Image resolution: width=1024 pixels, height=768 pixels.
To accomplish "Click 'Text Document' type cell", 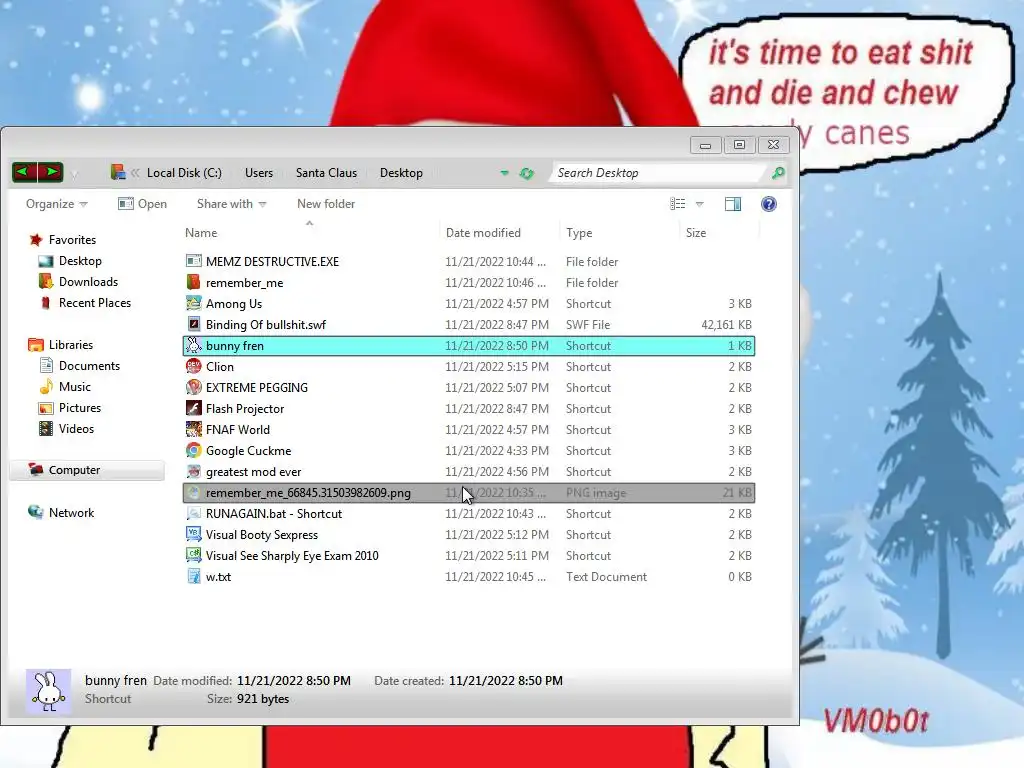I will (x=606, y=577).
